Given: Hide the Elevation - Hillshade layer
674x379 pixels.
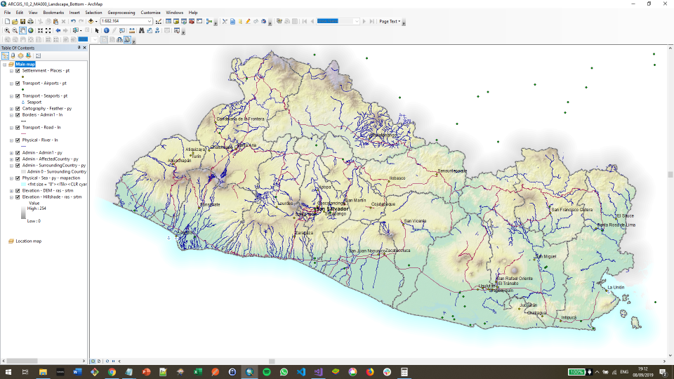Looking at the screenshot, I should (18, 197).
